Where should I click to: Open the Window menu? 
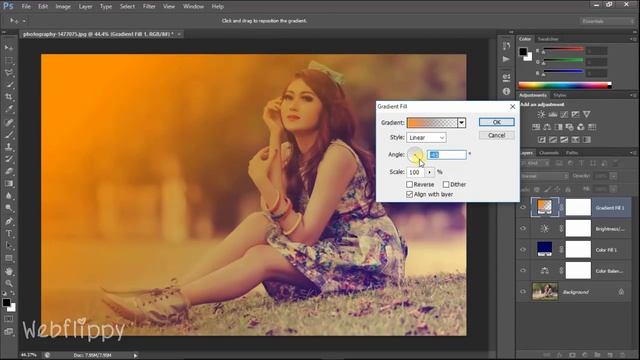click(193, 7)
